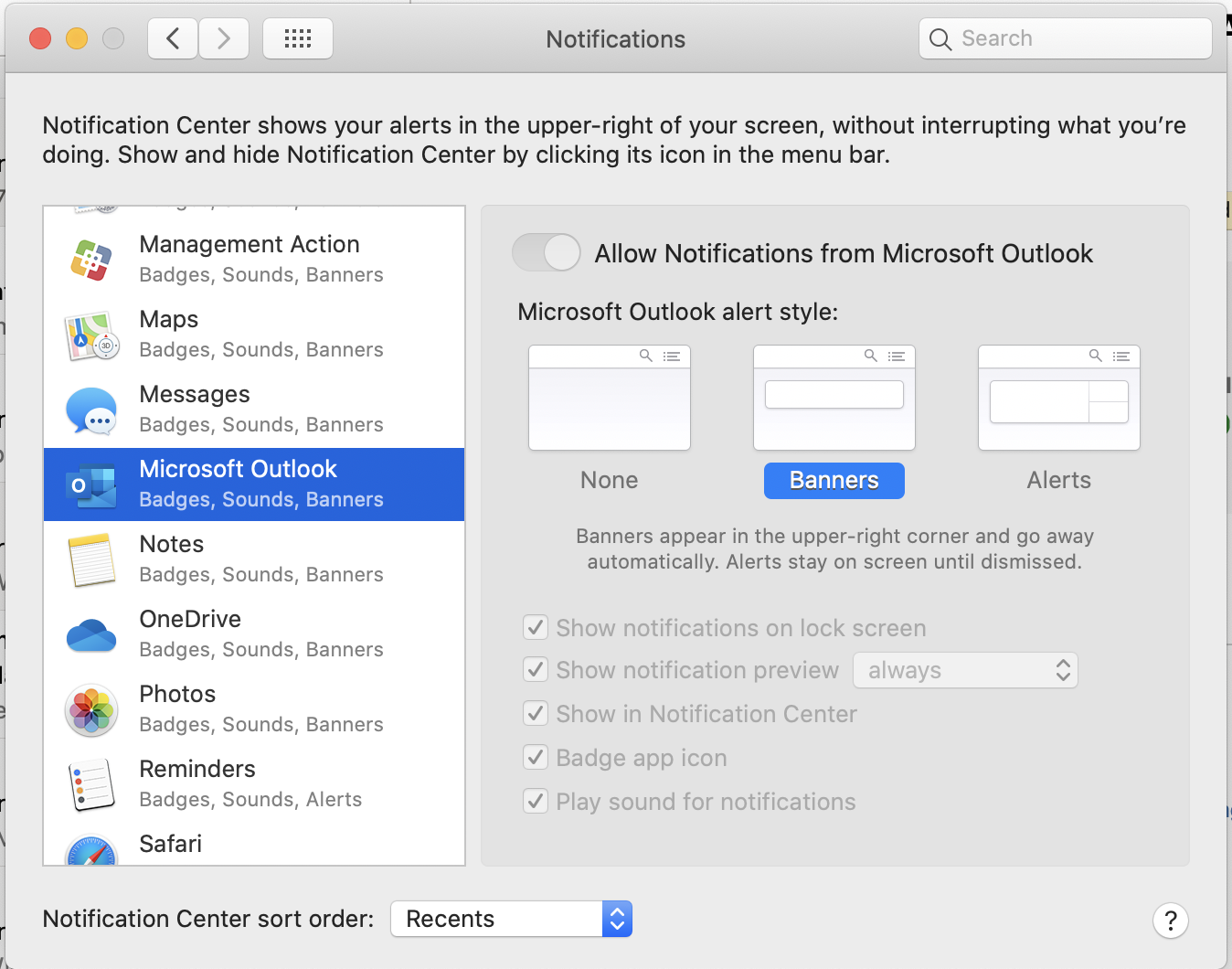Click the magnifier icon in Search
Screen dimensions: 1232x969
[940, 39]
